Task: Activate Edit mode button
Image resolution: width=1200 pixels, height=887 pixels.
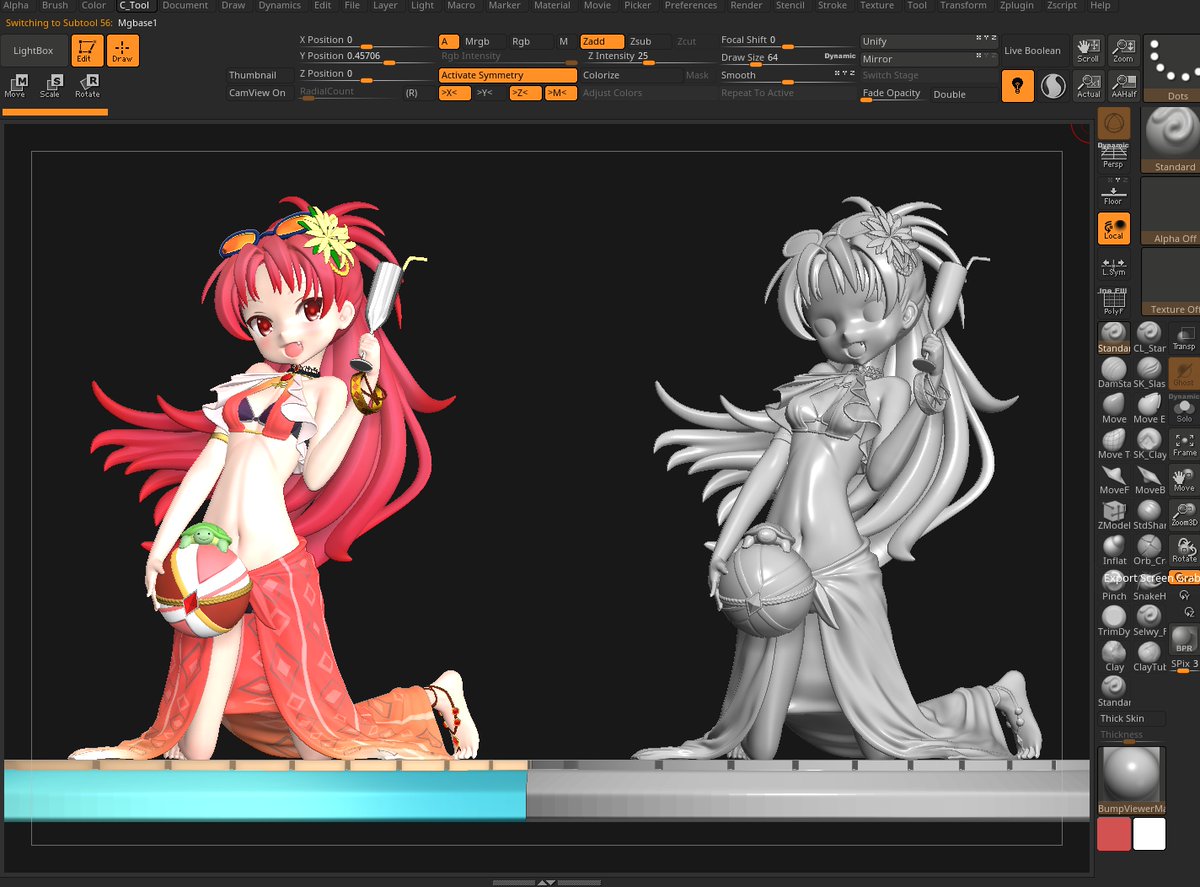Action: 87,51
